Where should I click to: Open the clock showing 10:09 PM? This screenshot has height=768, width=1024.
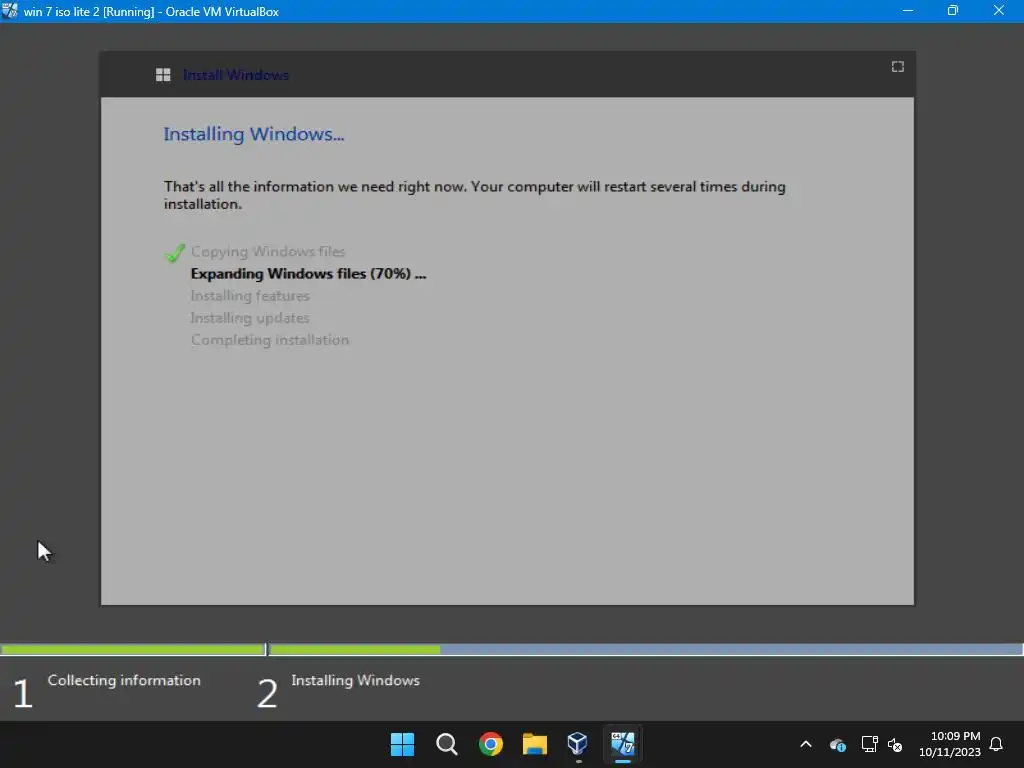950,744
